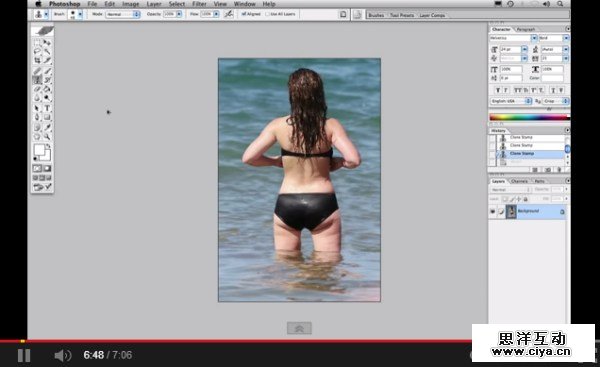Viewport: 600px width, 367px height.
Task: Click the Jump to ImageReady icon
Action: [42, 187]
